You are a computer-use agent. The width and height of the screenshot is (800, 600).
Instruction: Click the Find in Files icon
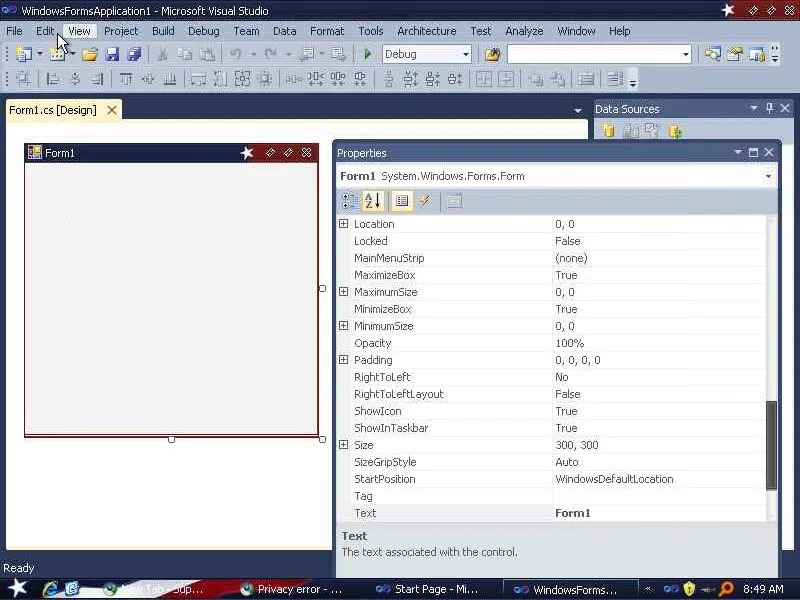492,54
